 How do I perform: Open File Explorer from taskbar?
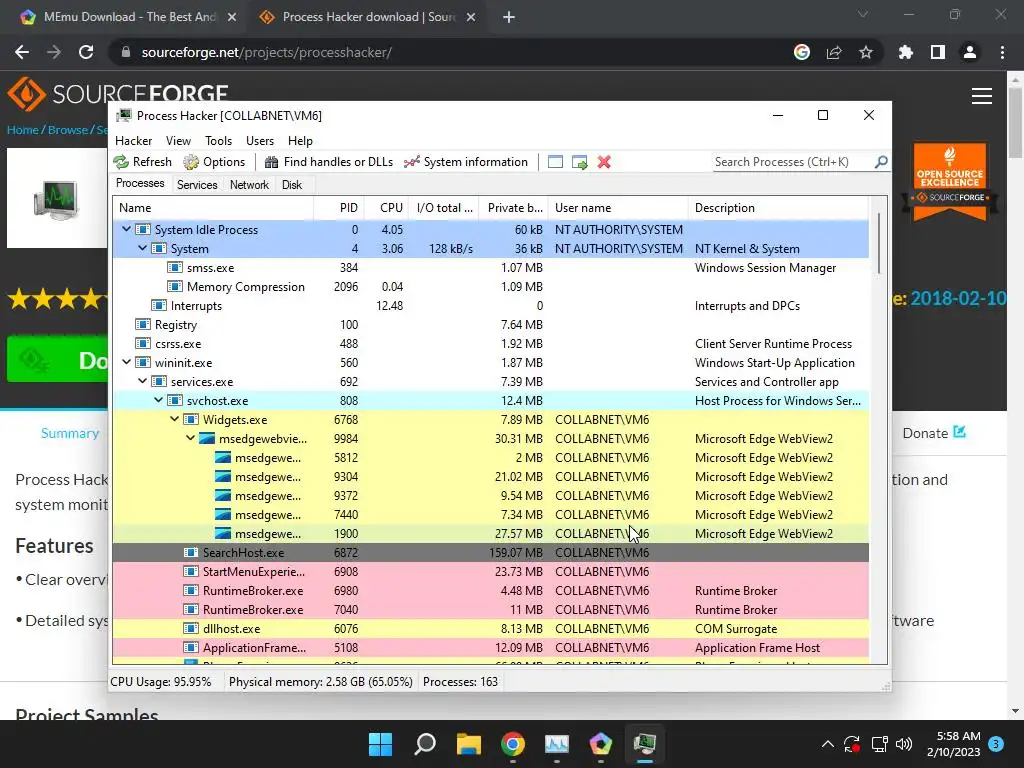[469, 744]
